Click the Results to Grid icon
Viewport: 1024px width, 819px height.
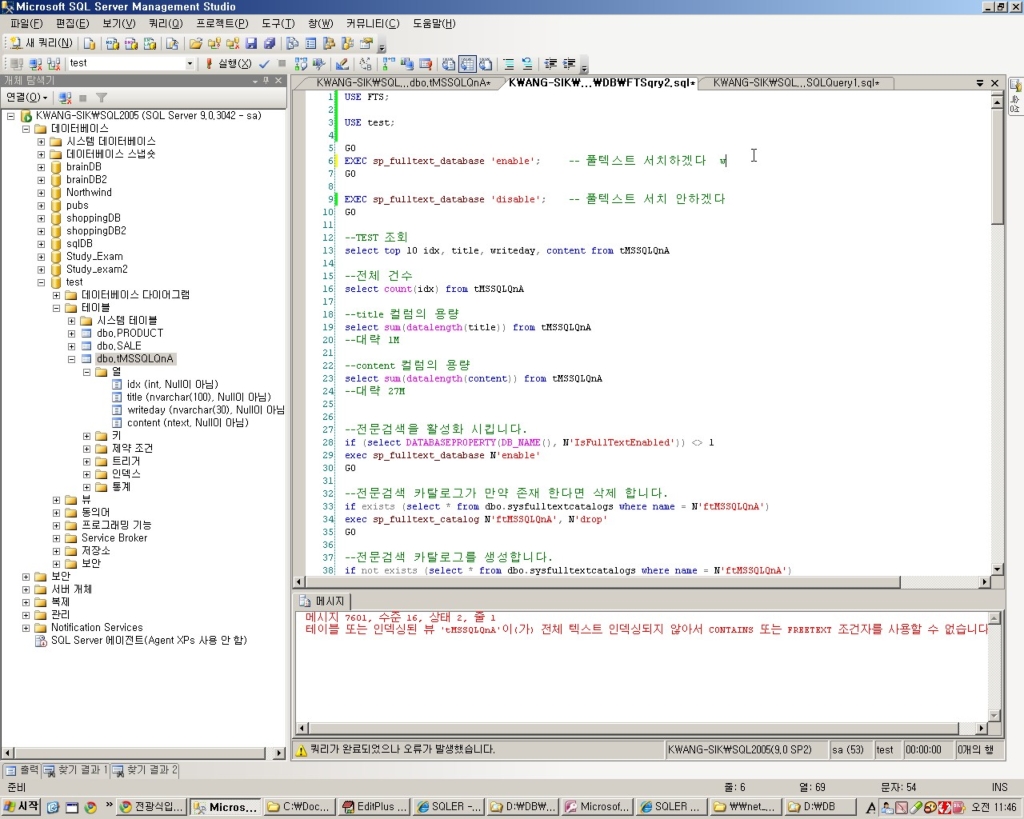pos(467,63)
